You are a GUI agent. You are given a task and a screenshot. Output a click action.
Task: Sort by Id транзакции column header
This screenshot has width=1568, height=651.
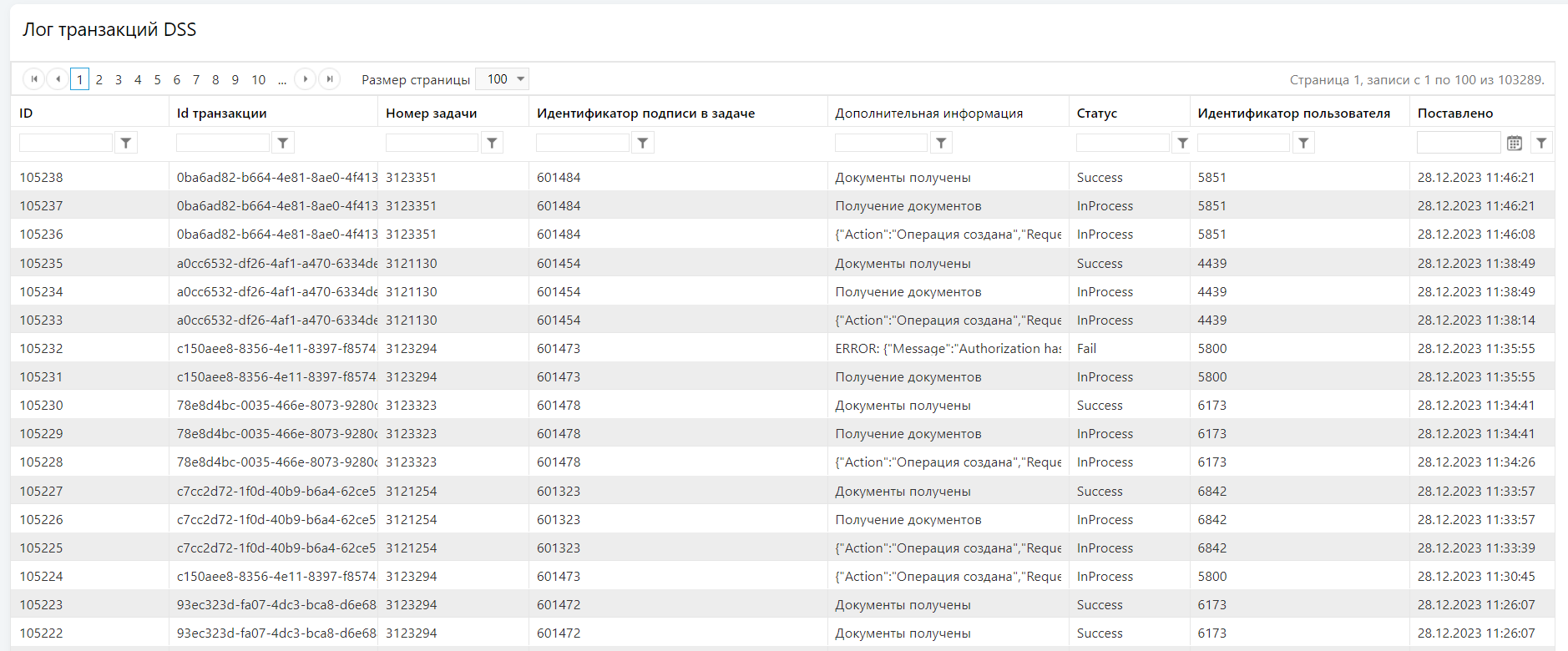(x=222, y=113)
